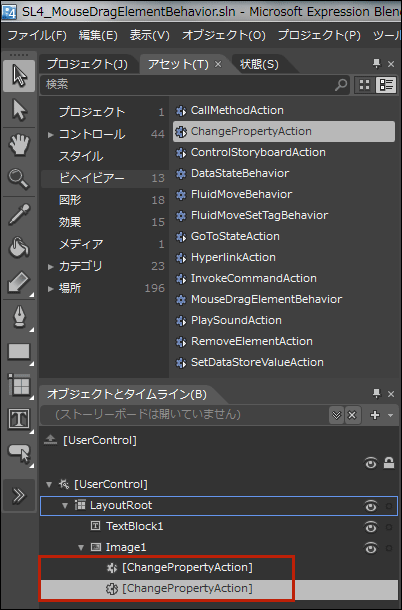Viewport: 402px width, 610px height.
Task: Switch to the プロジェクト(J) tab
Action: pos(87,64)
